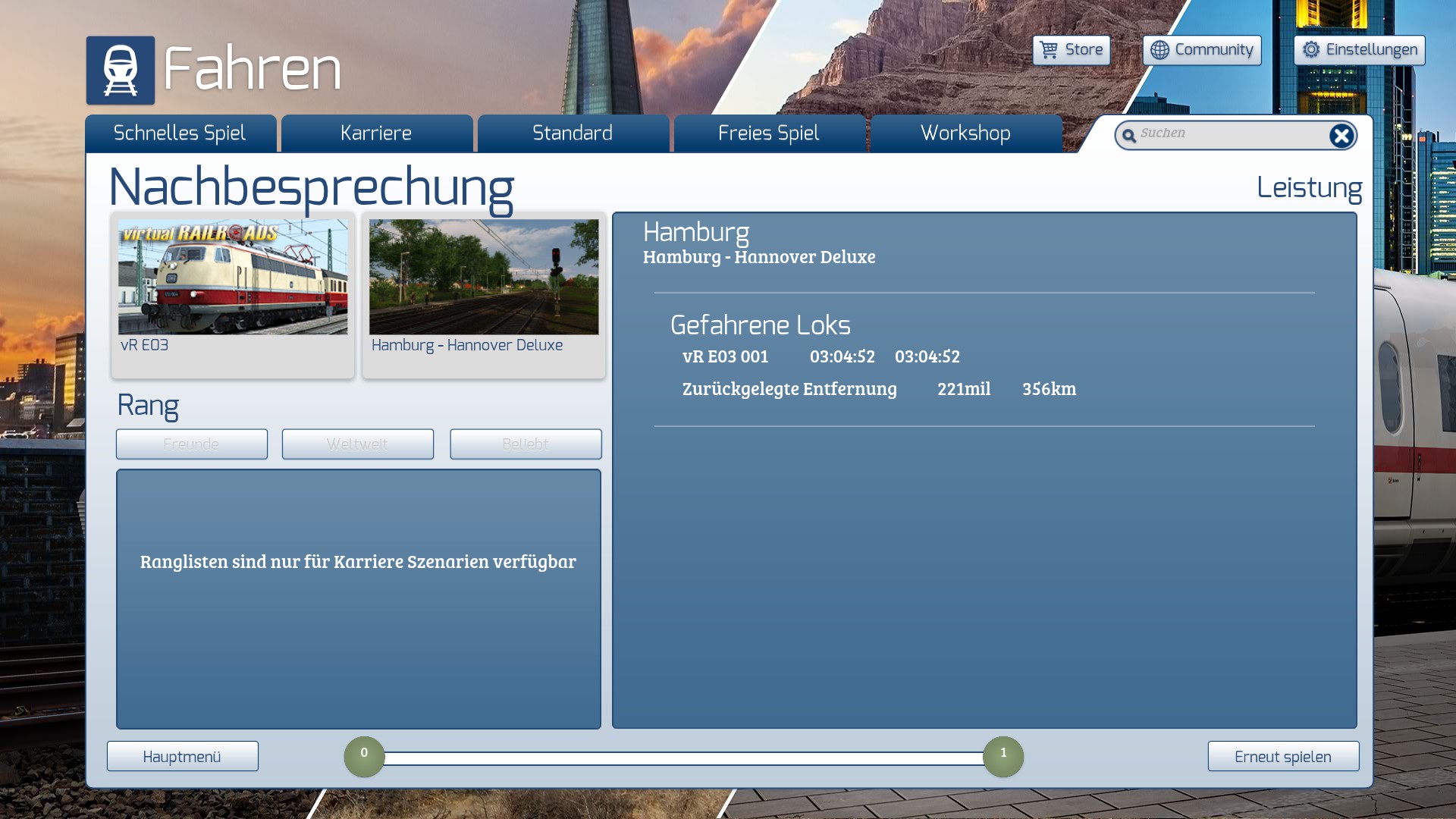Clear the search with the X icon
The image size is (1456, 819).
coord(1341,136)
